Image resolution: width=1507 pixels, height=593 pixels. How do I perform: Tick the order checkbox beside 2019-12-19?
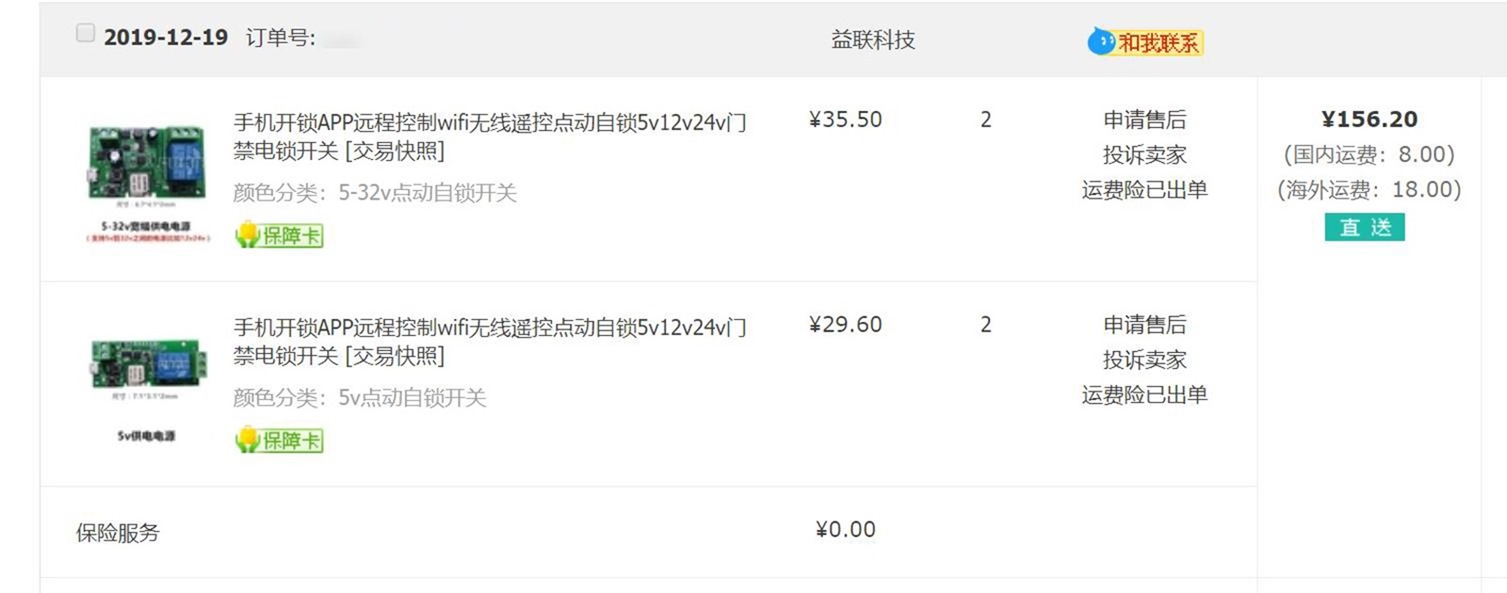pos(85,34)
